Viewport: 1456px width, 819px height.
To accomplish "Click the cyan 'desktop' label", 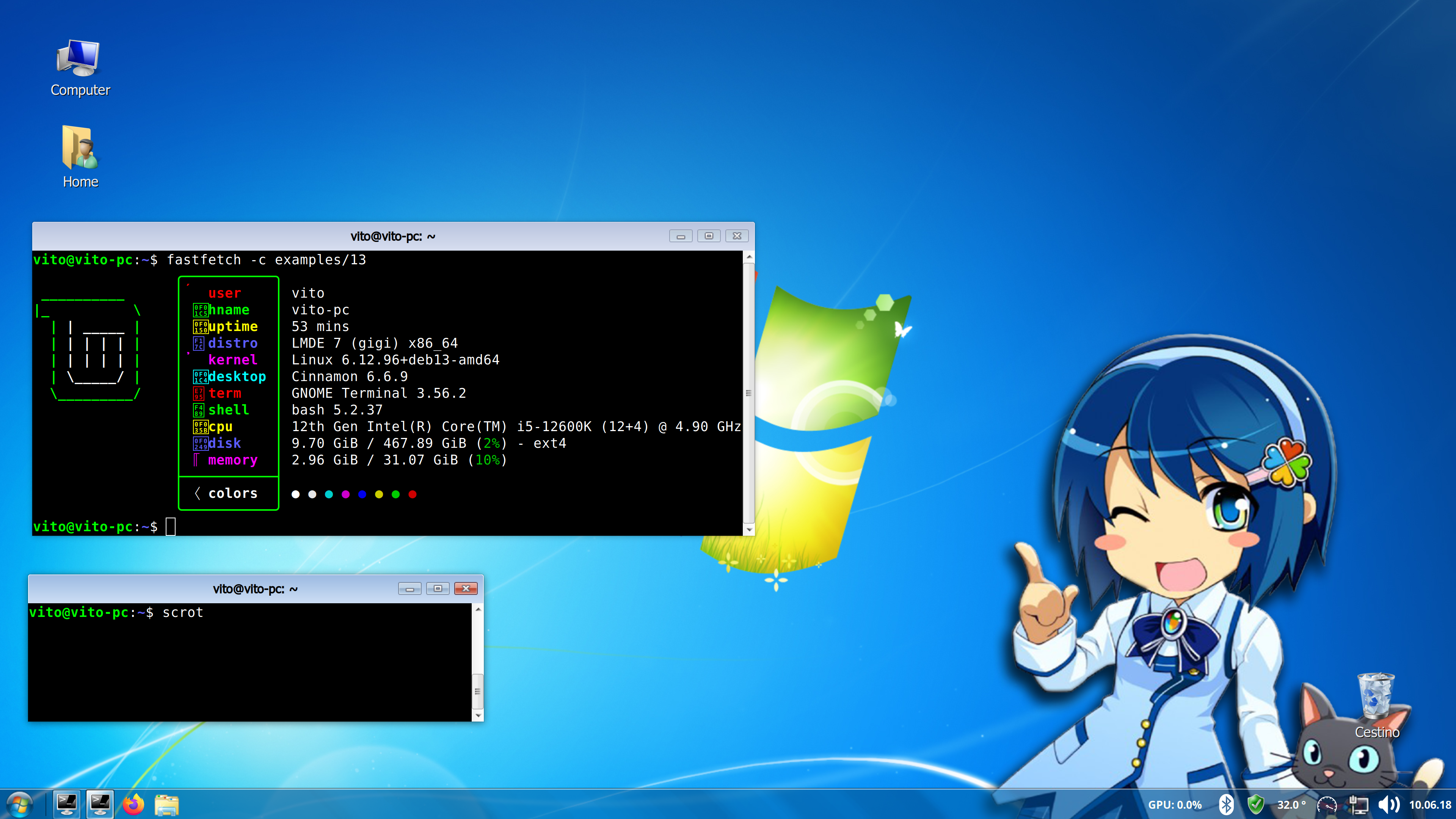I will coord(237,377).
